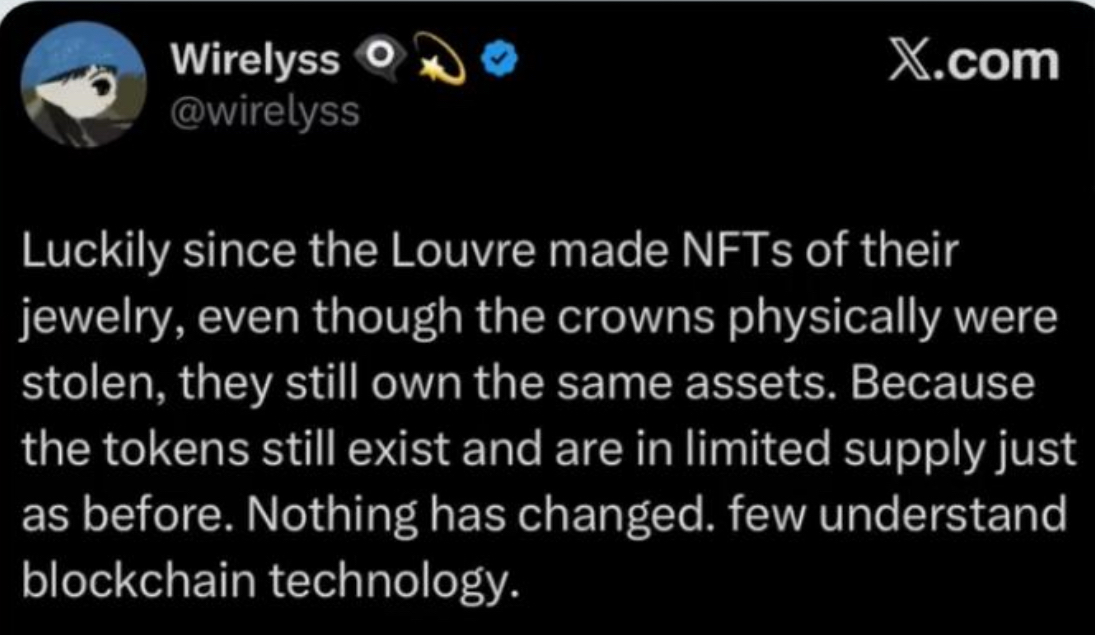
Task: Click the X.com watermark
Action: (971, 63)
